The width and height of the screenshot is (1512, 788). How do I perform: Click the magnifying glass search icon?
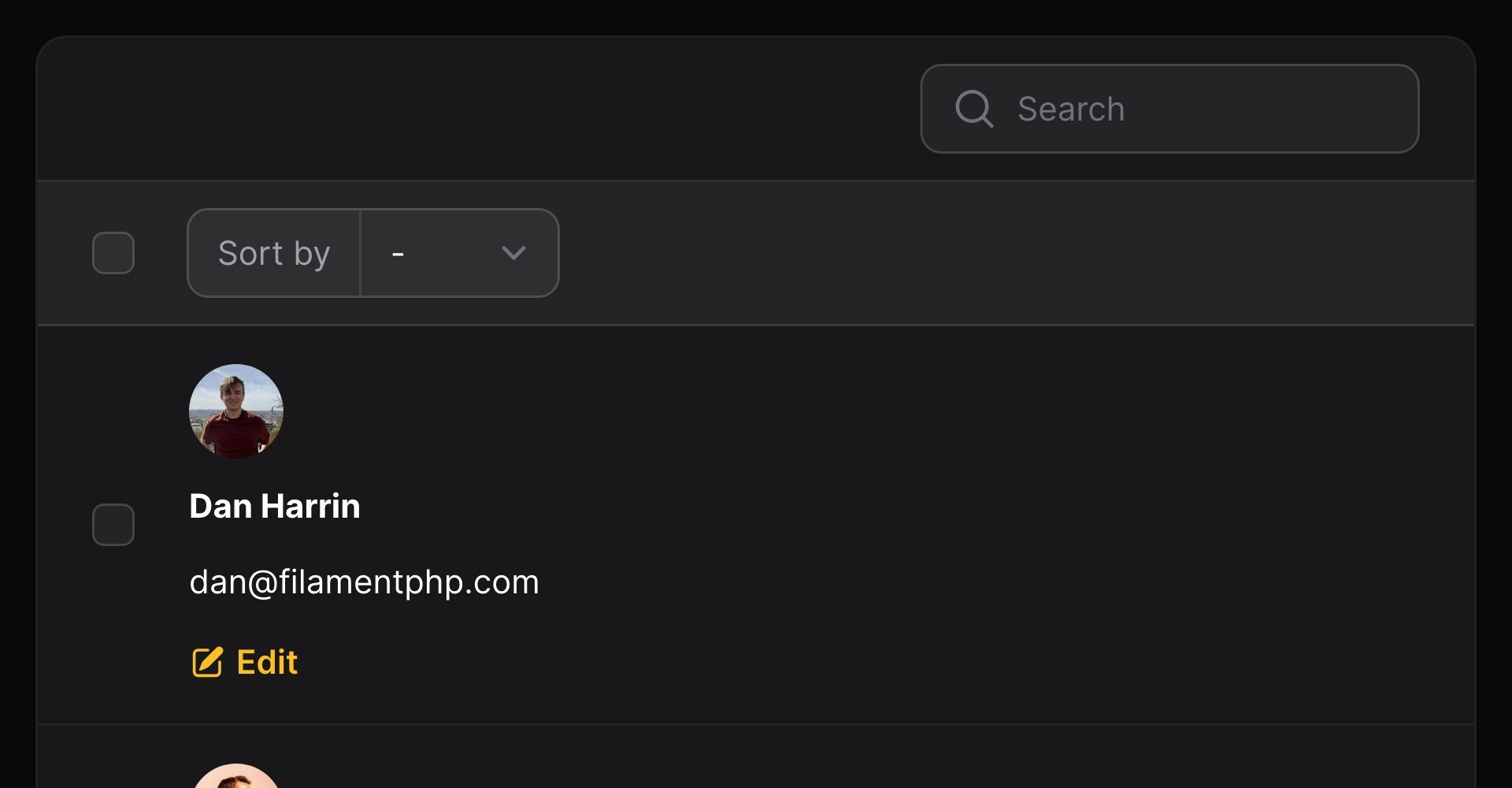[x=974, y=109]
